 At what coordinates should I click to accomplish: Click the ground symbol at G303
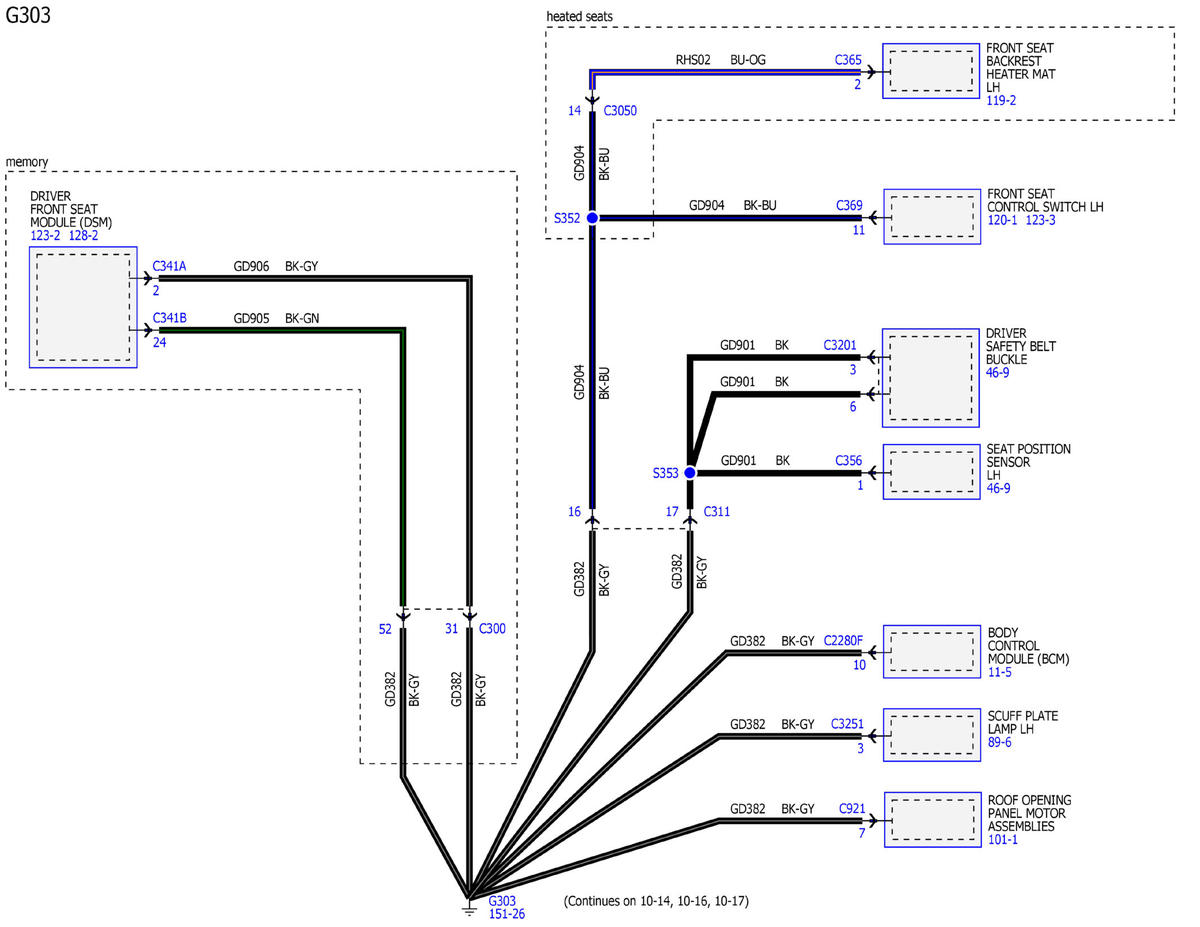click(x=468, y=905)
